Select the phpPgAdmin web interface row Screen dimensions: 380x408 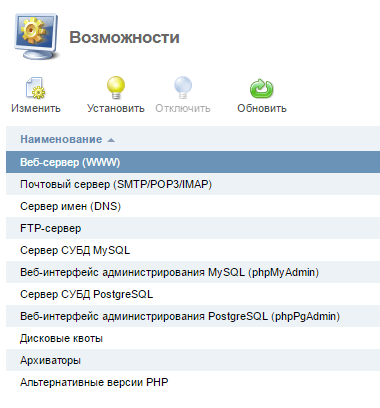pos(193,316)
